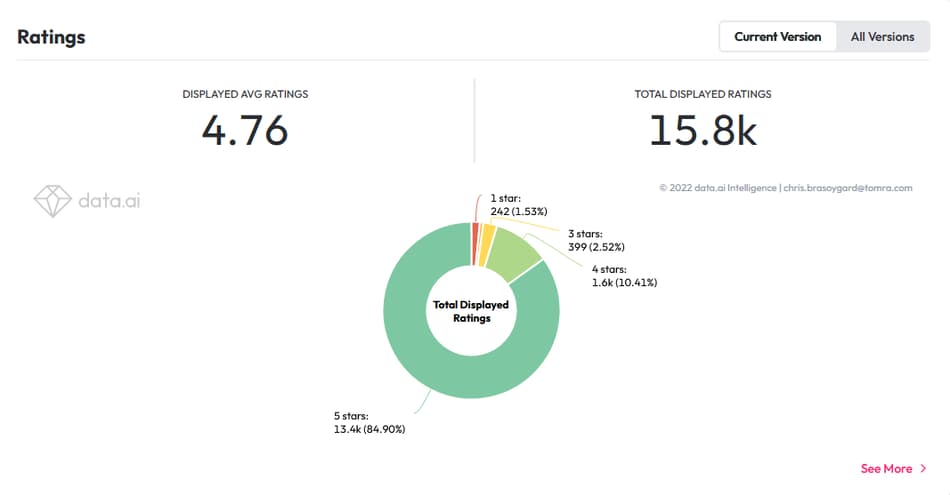Click the '1 star: 242 (1.53%)' label

(x=519, y=205)
